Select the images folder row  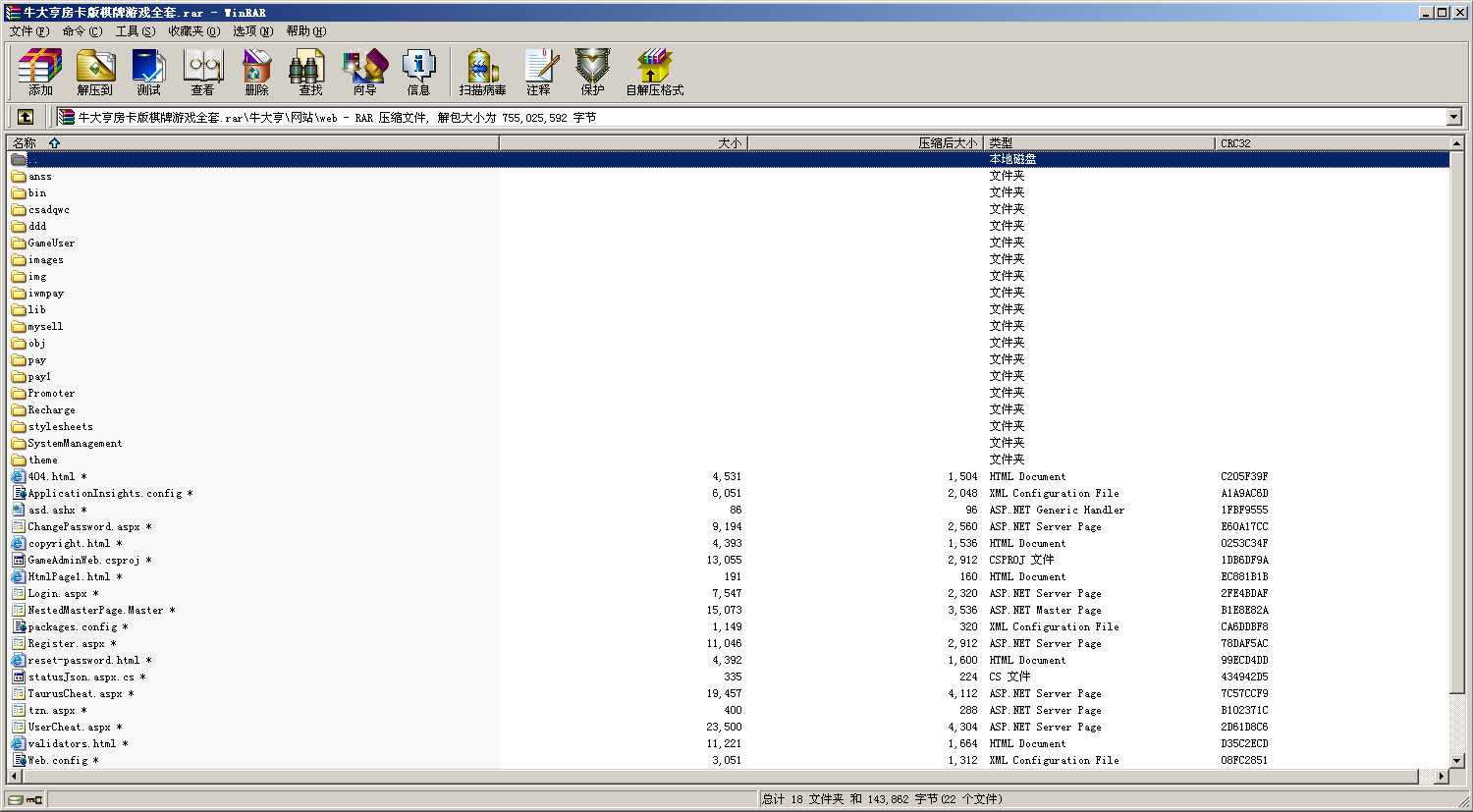point(729,260)
